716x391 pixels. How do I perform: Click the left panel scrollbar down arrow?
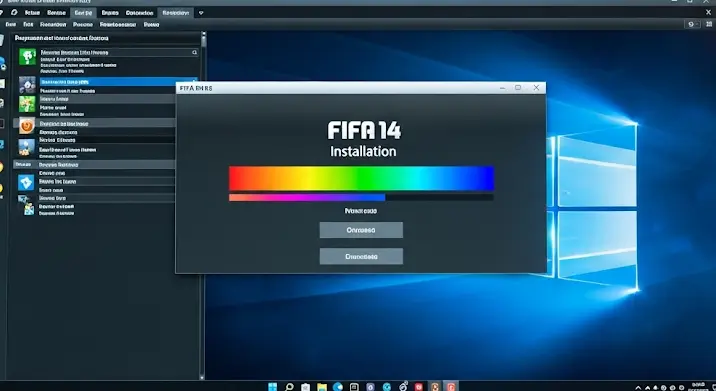[202, 377]
